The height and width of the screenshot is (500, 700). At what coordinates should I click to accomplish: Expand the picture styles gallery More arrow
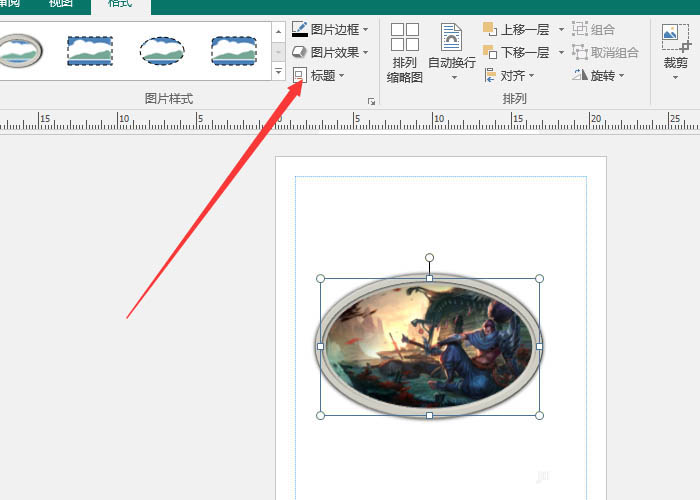tap(278, 71)
